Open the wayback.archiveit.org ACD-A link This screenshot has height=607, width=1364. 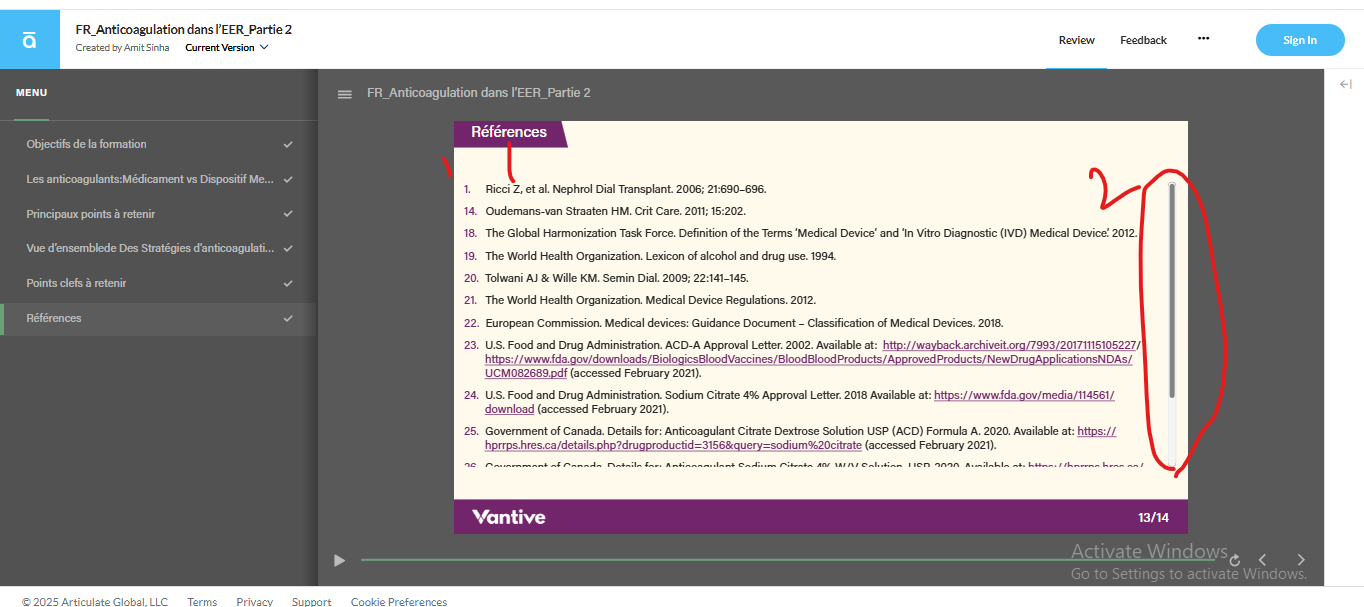[1010, 345]
